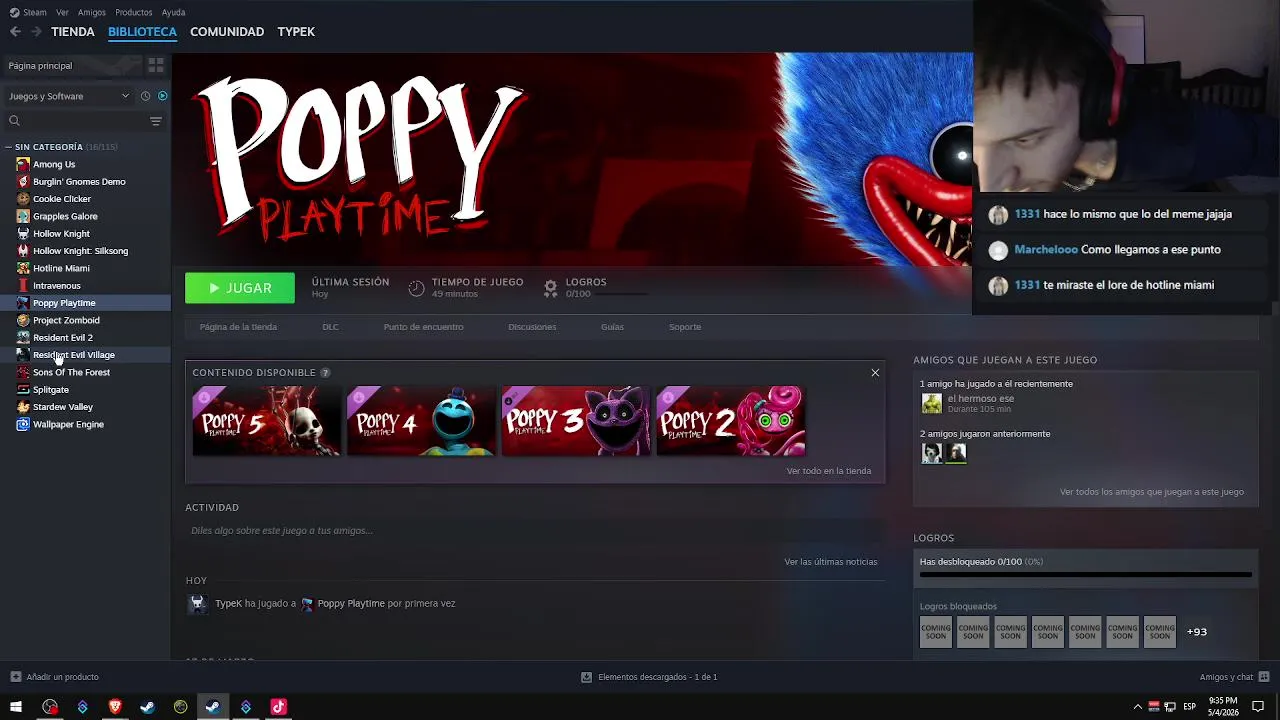Toggle ready-to-play filter icon
1280x720 pixels.
click(x=163, y=96)
